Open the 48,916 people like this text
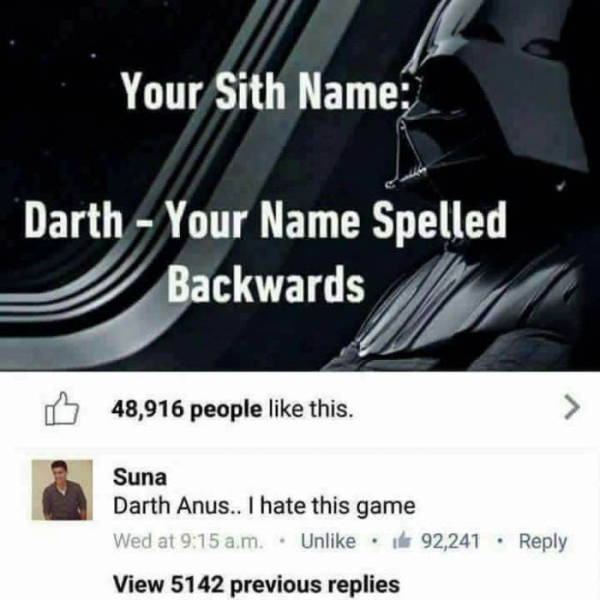This screenshot has height=600, width=600. click(x=232, y=409)
